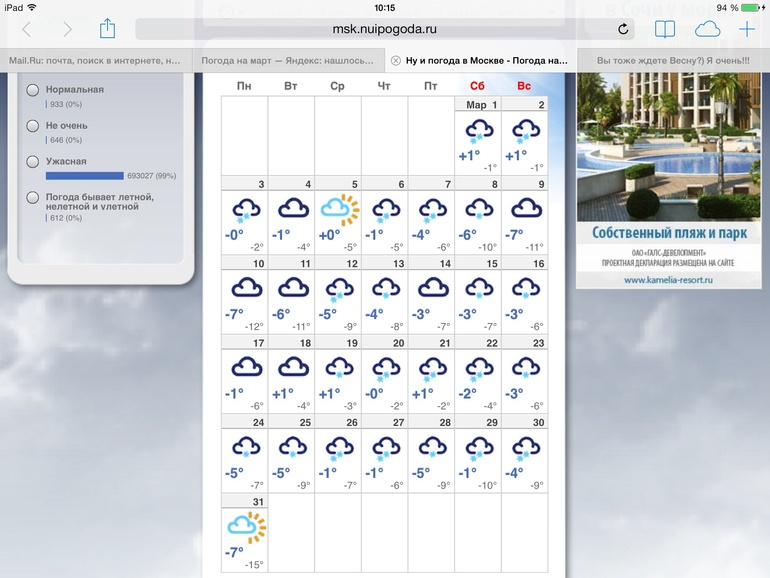This screenshot has height=578, width=770.
Task: Open the bookmarks book icon
Action: click(x=665, y=29)
